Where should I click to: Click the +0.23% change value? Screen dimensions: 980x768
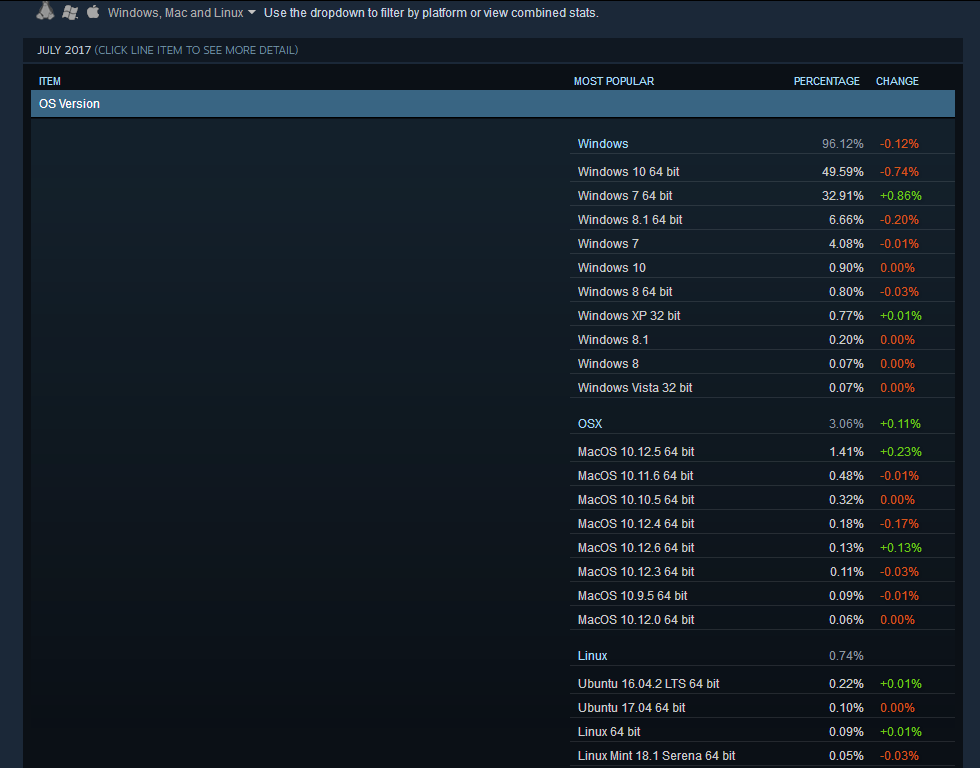tap(901, 451)
